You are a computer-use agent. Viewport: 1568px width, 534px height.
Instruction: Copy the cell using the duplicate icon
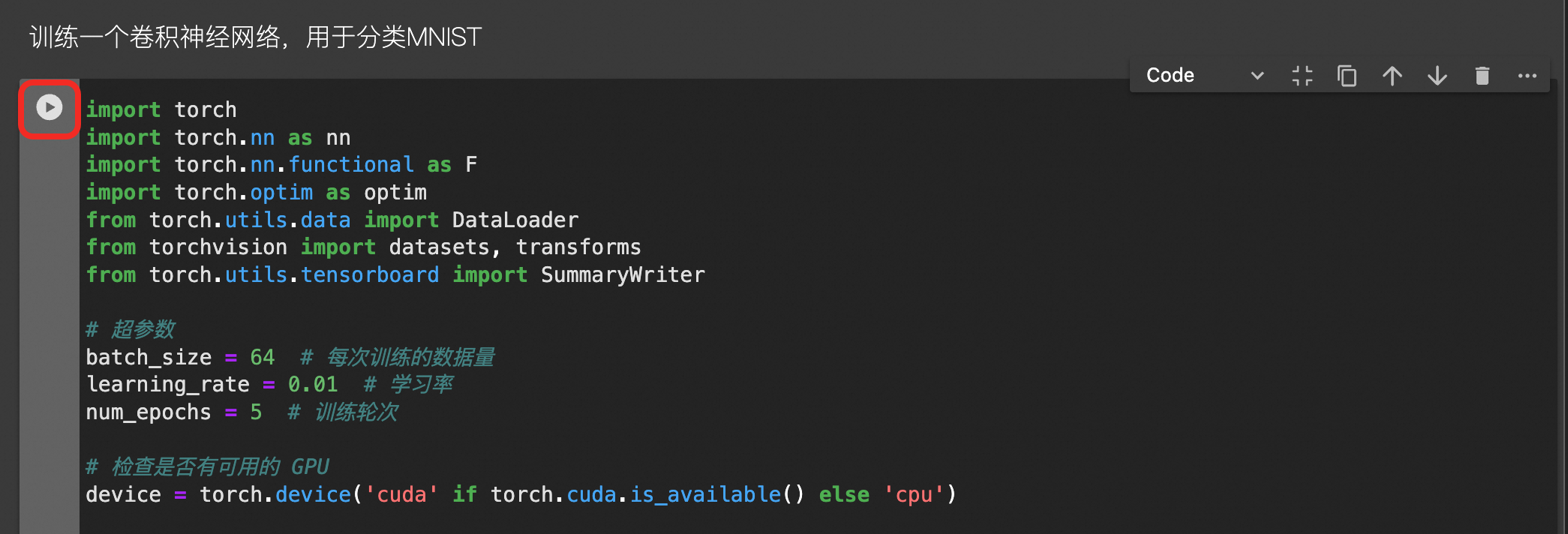coord(1347,76)
